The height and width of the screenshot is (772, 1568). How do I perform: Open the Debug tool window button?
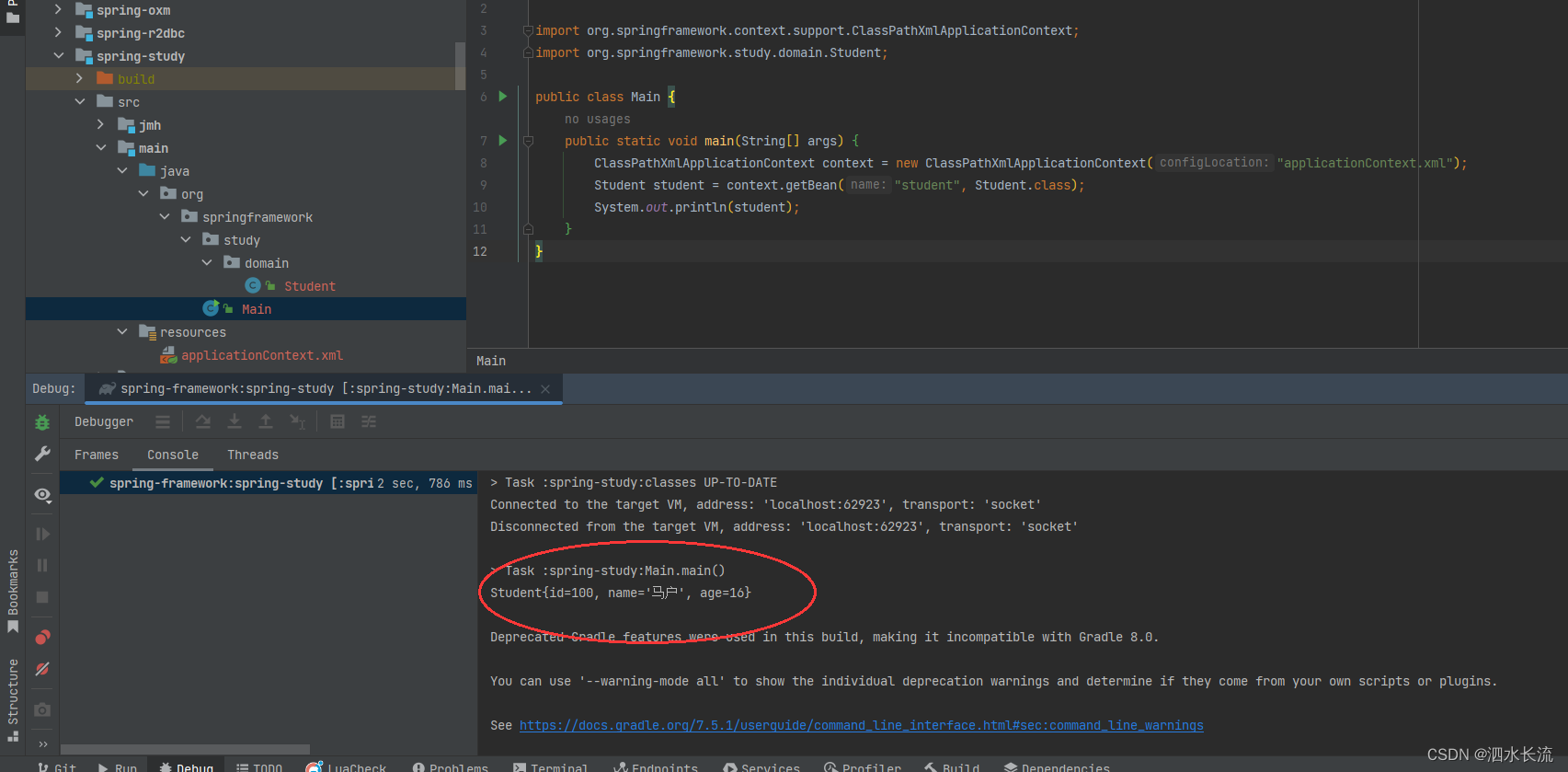pos(186,766)
